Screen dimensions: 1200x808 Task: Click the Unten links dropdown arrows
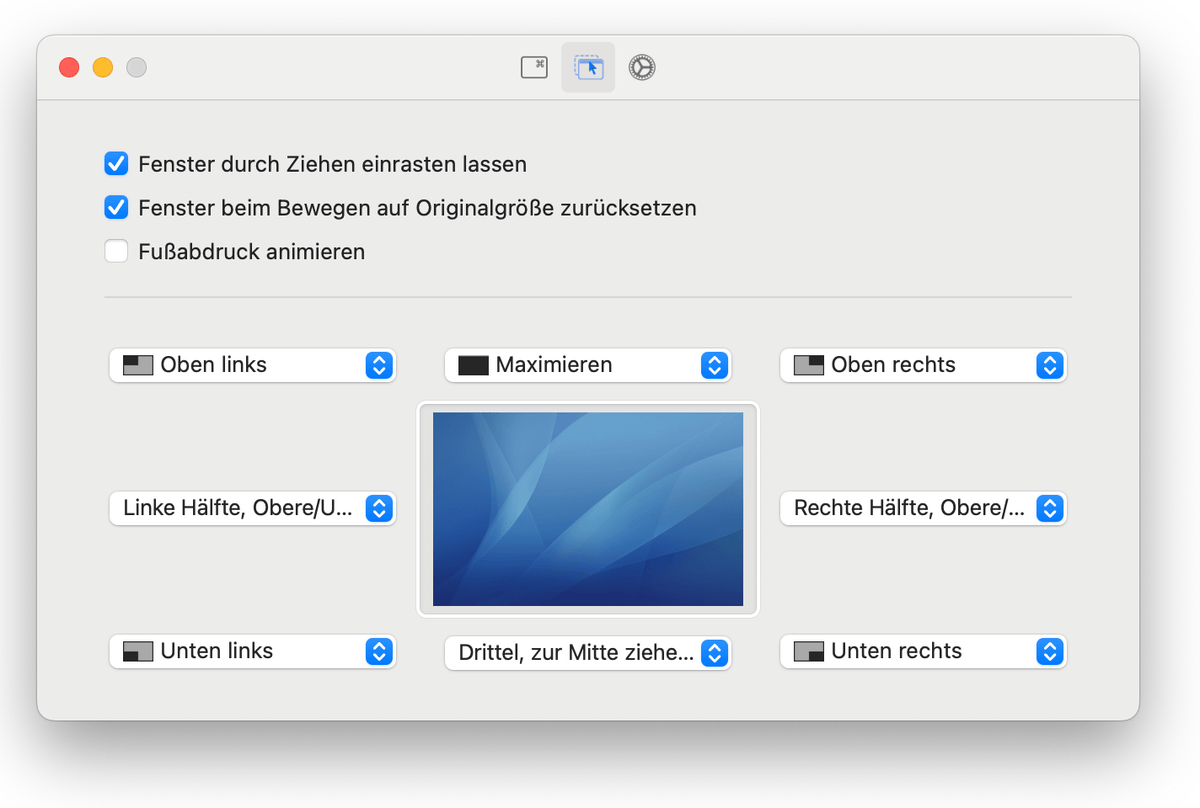point(378,652)
